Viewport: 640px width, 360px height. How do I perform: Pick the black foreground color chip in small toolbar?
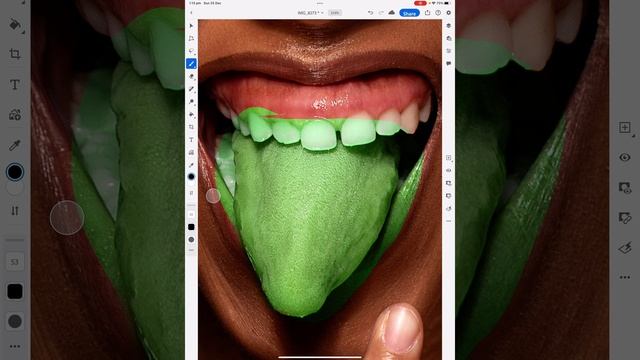(191, 177)
